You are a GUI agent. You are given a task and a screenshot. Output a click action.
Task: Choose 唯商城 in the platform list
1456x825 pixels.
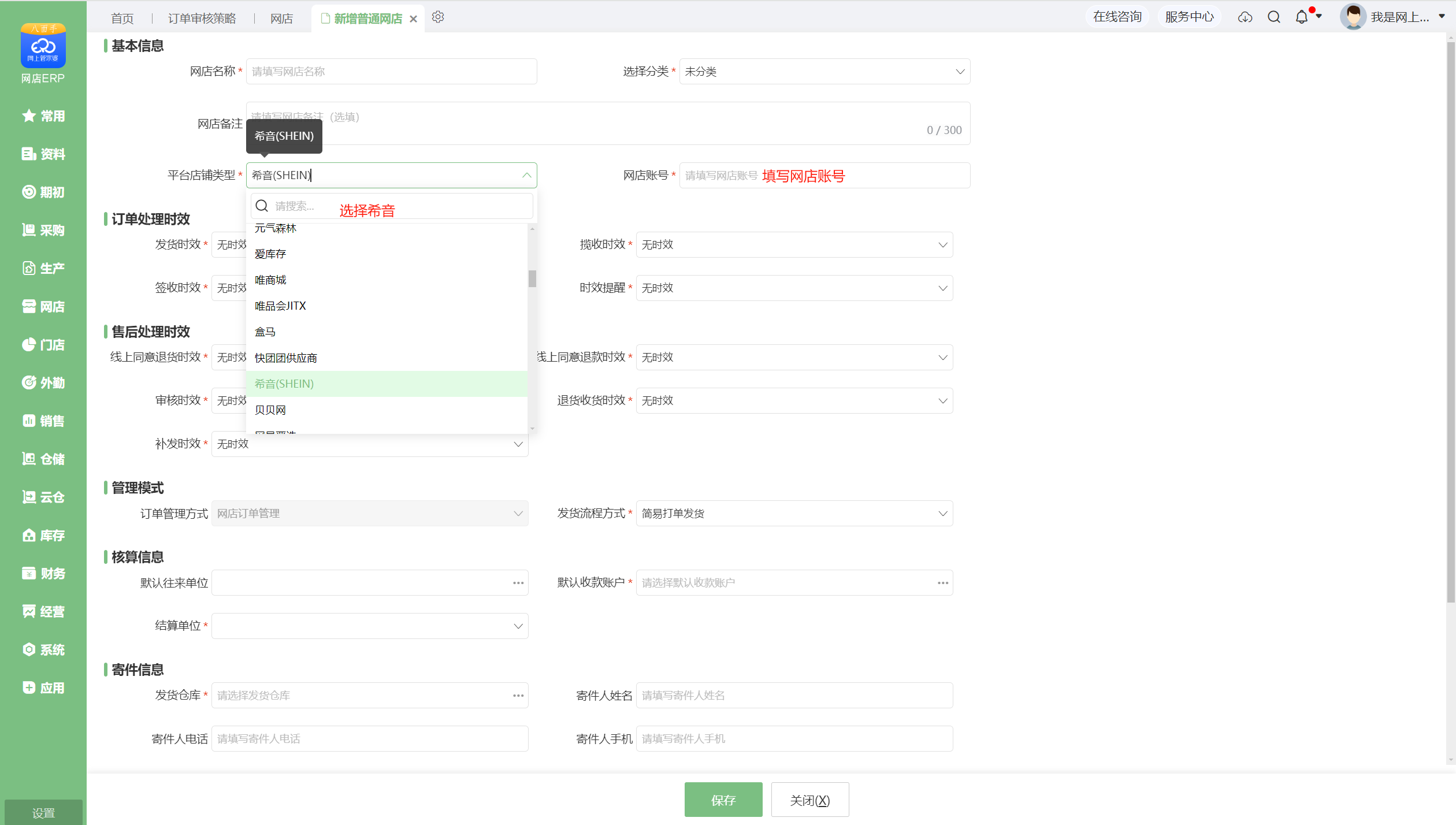click(x=387, y=280)
